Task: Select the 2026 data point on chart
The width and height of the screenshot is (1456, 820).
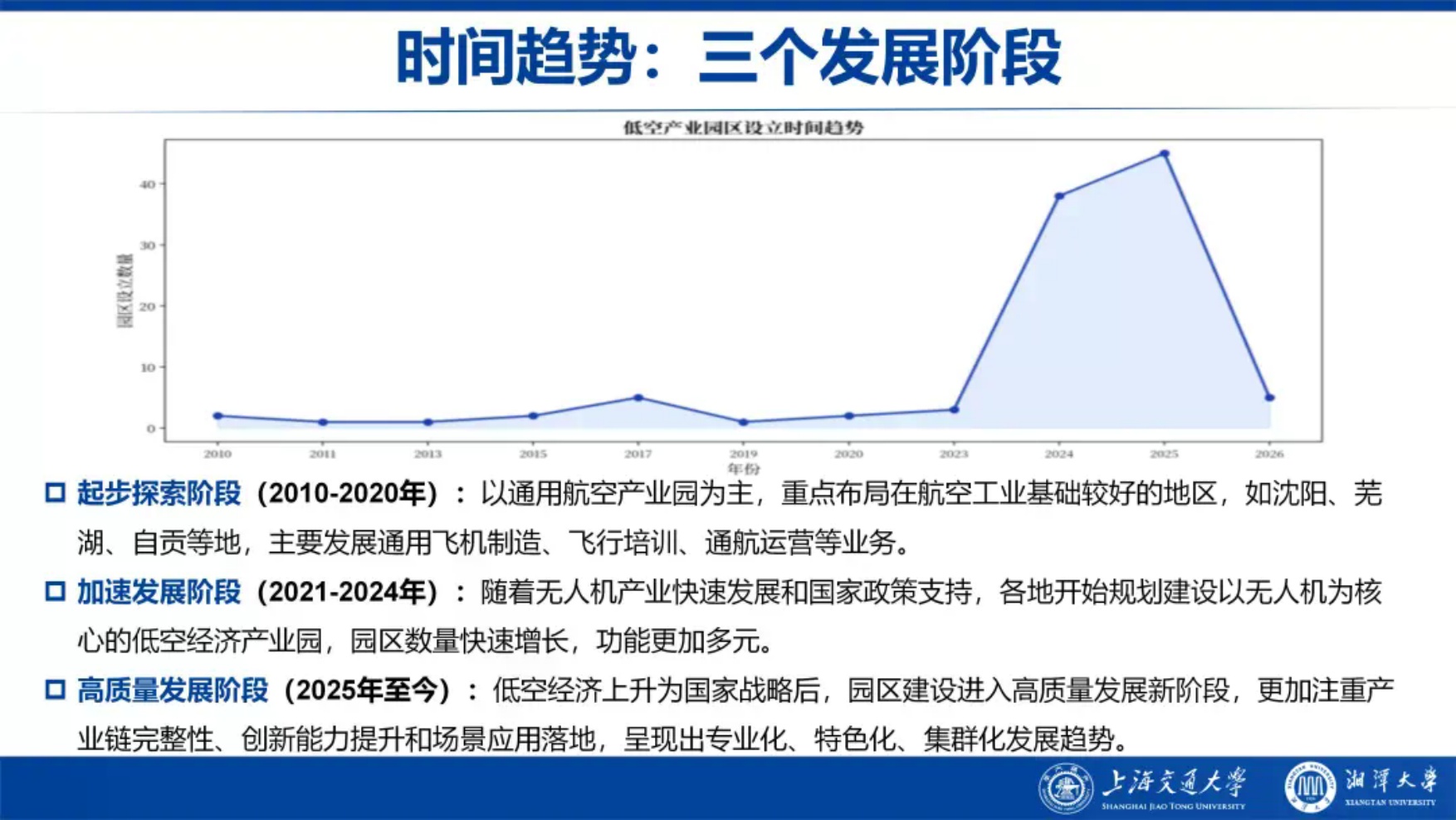Action: 1269,398
